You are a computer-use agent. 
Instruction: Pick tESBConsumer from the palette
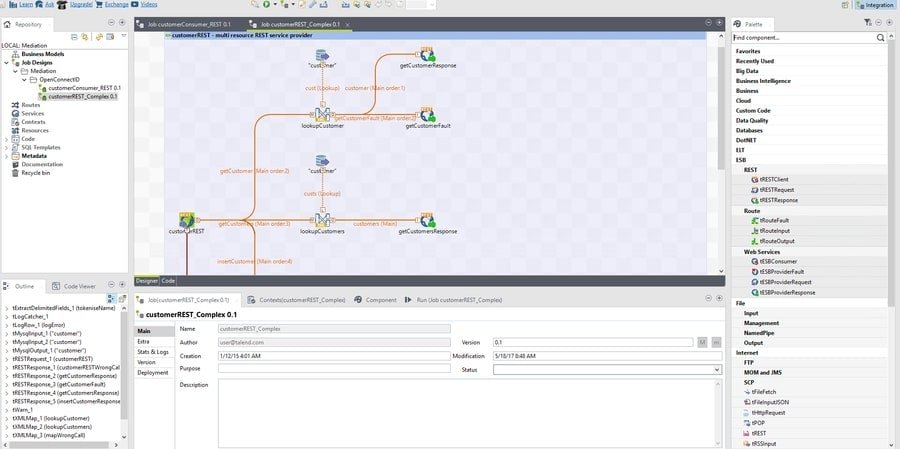coord(779,262)
